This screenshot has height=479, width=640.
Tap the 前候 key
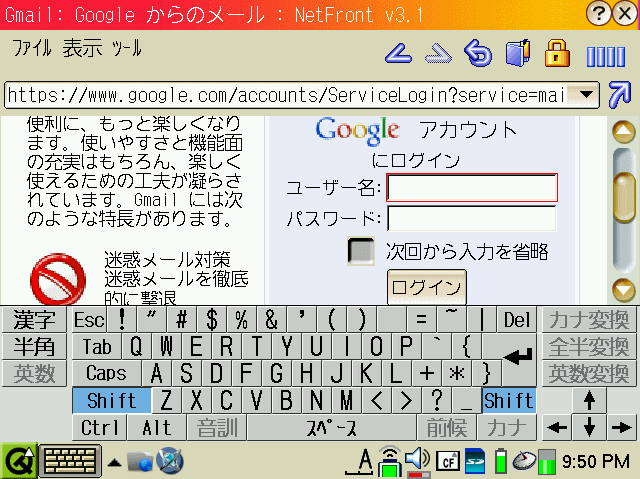point(447,428)
